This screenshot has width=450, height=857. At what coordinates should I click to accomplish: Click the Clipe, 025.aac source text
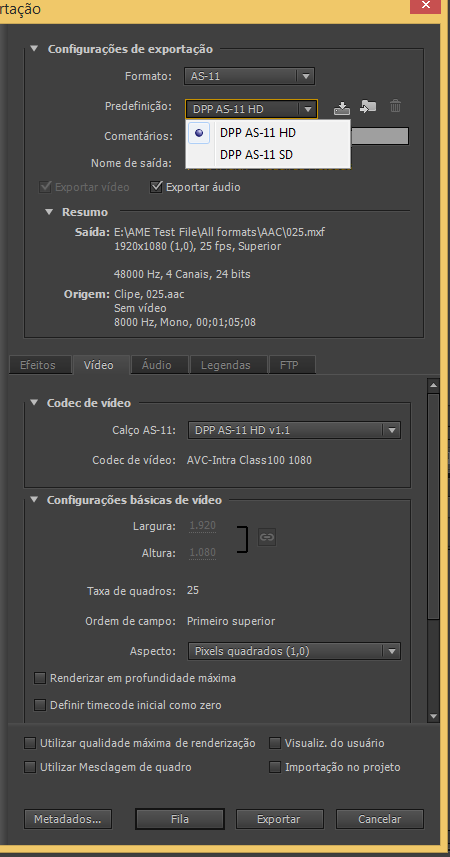tap(149, 295)
